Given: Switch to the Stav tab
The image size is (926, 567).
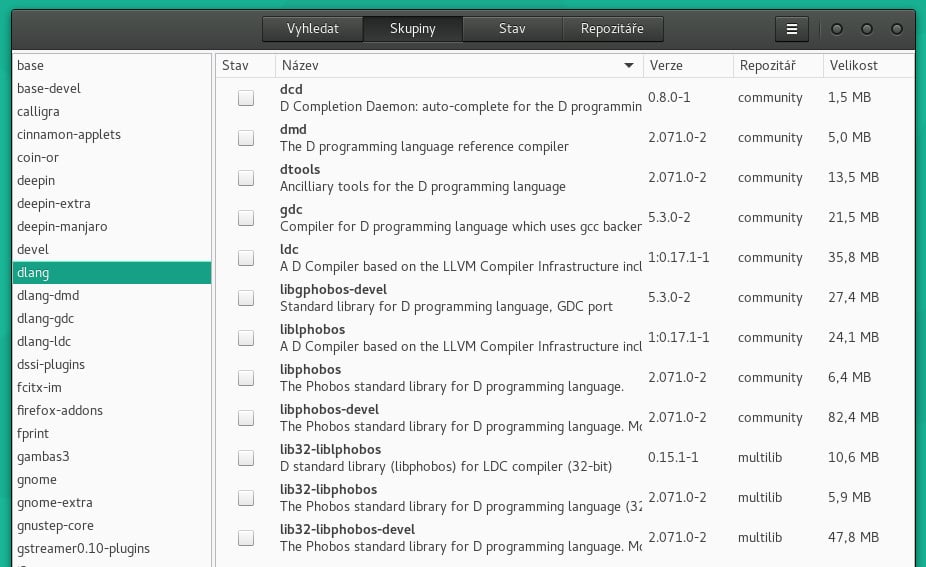Looking at the screenshot, I should [x=512, y=29].
